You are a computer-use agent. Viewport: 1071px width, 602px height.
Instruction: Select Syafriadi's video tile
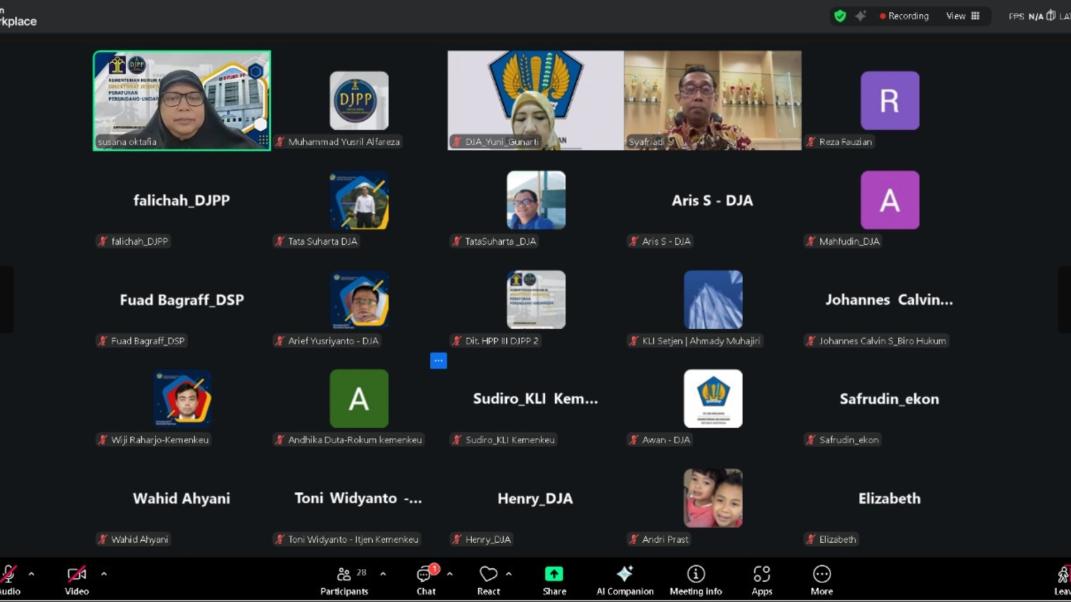point(712,100)
